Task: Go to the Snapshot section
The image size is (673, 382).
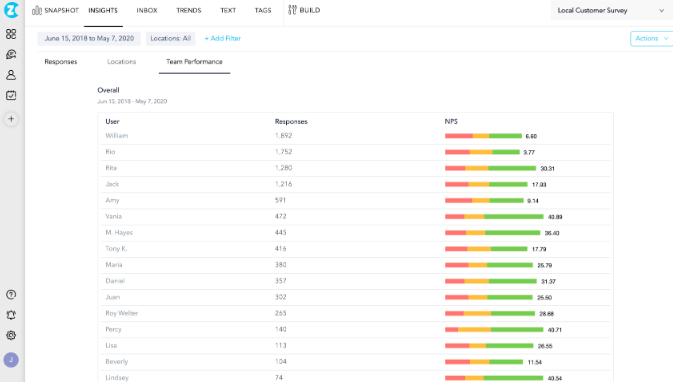Action: click(x=55, y=10)
